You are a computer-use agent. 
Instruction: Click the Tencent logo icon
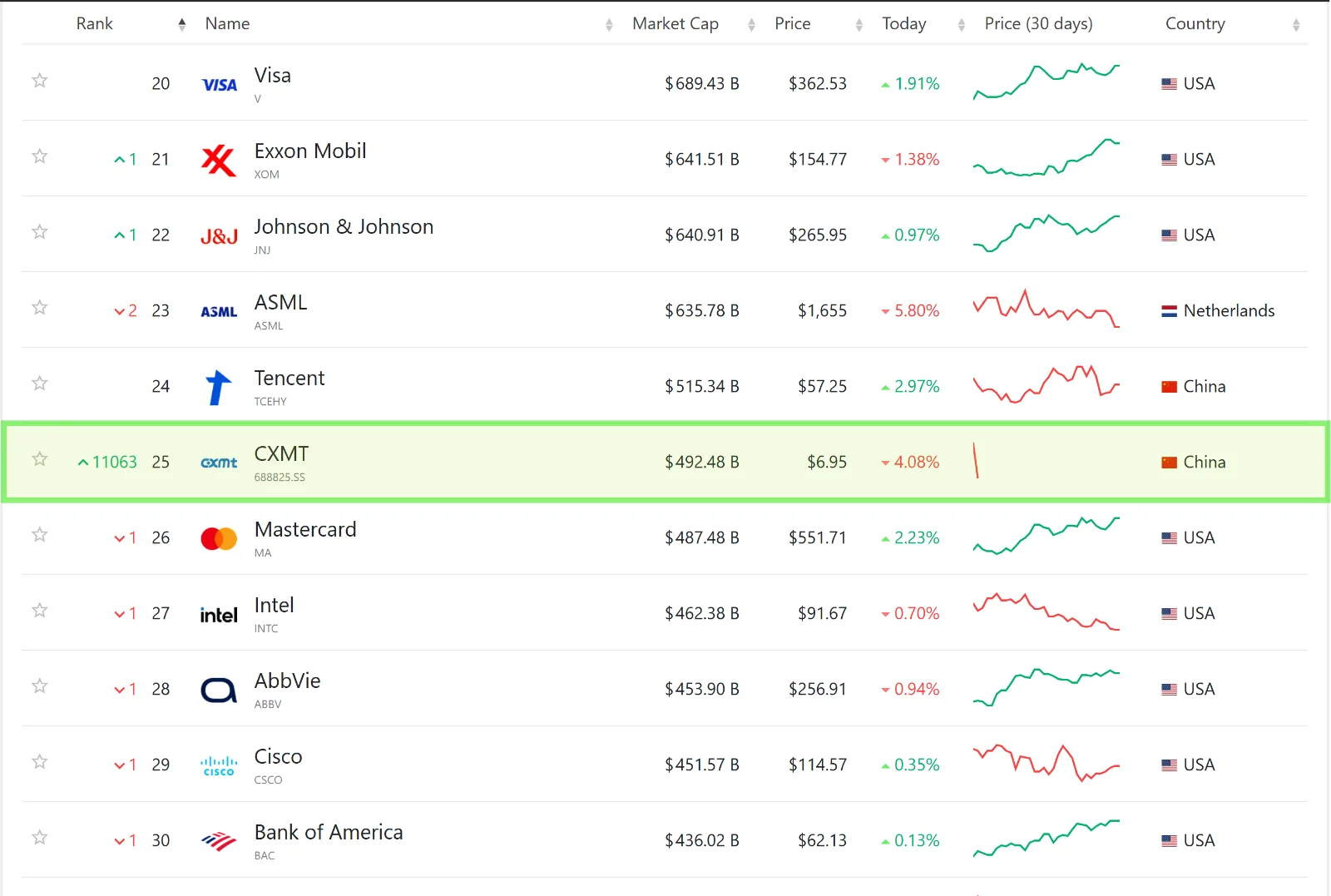tap(219, 387)
